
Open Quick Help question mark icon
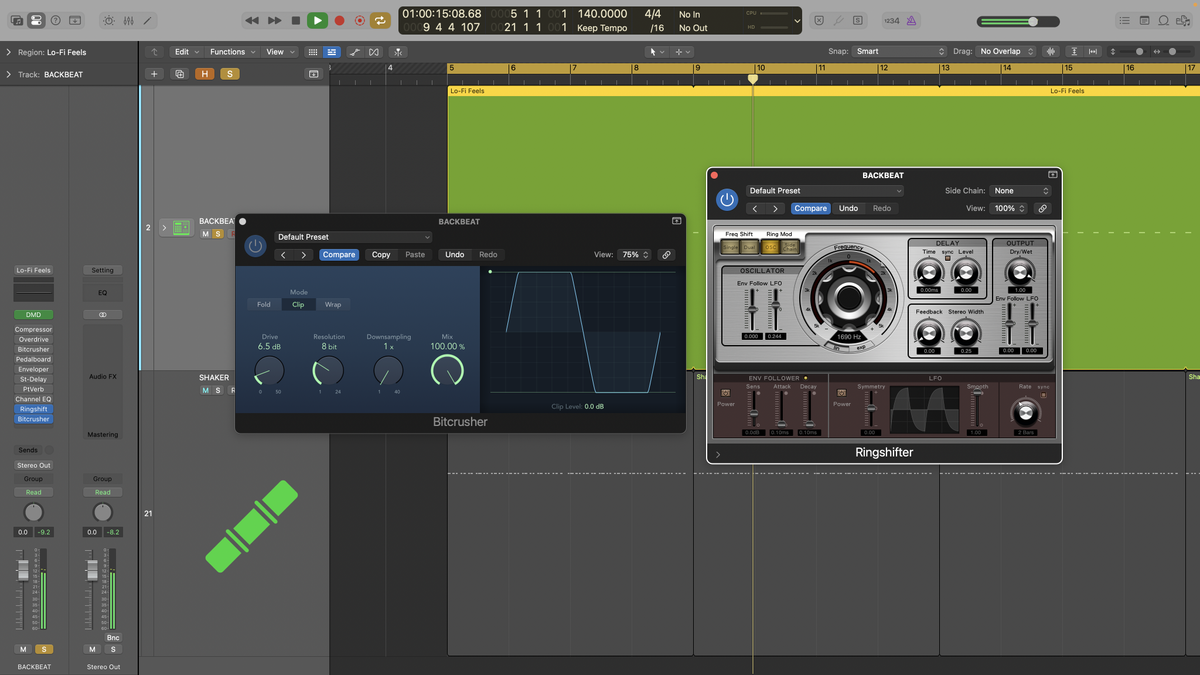[55, 20]
